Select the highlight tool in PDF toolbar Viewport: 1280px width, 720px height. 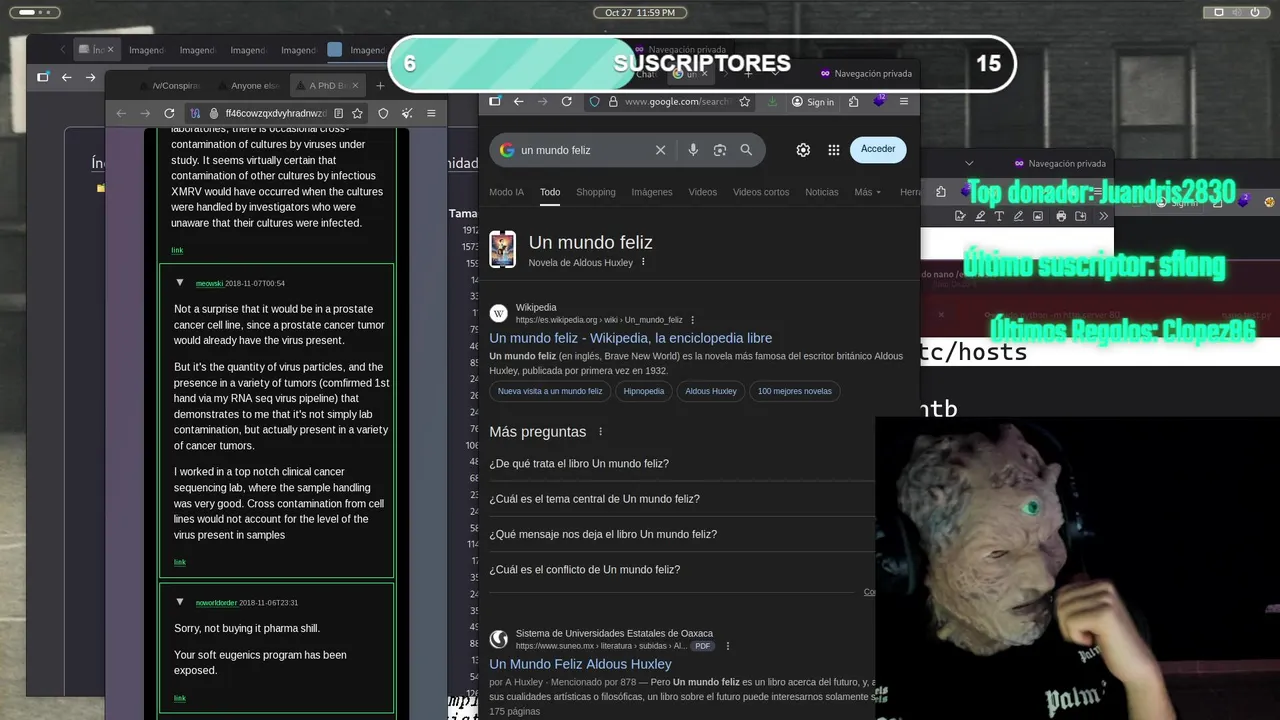click(979, 216)
